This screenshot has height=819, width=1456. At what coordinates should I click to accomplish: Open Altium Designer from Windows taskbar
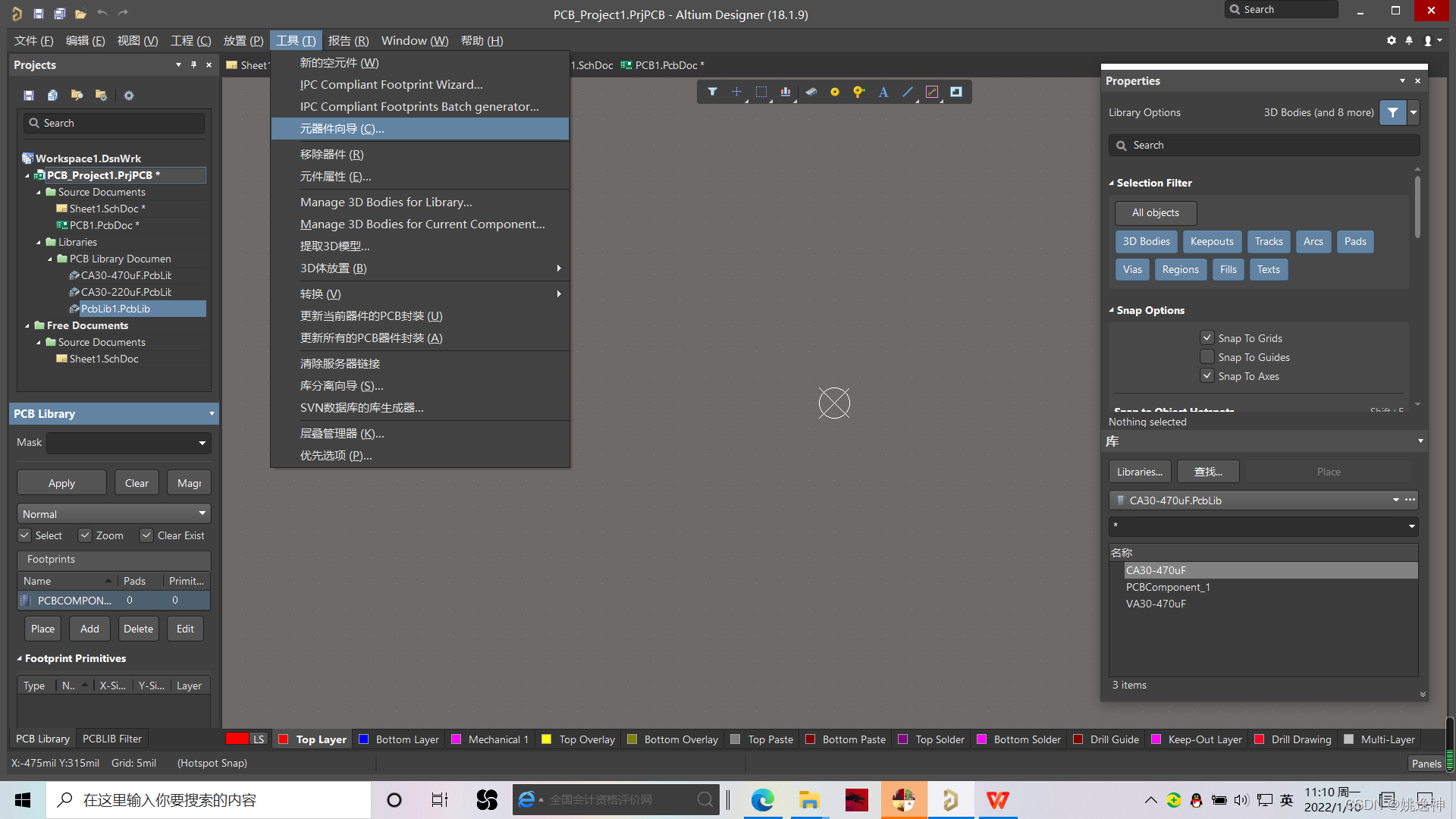click(x=950, y=800)
